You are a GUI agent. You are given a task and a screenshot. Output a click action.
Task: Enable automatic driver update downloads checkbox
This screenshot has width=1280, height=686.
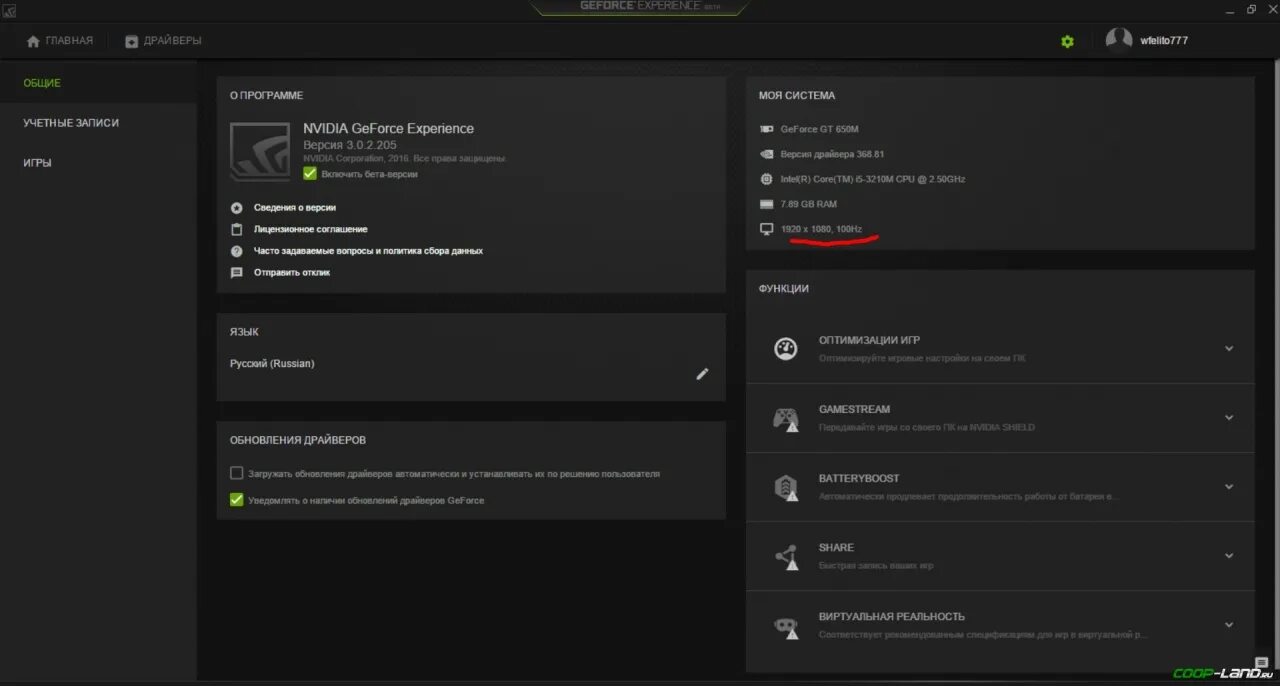click(x=237, y=473)
